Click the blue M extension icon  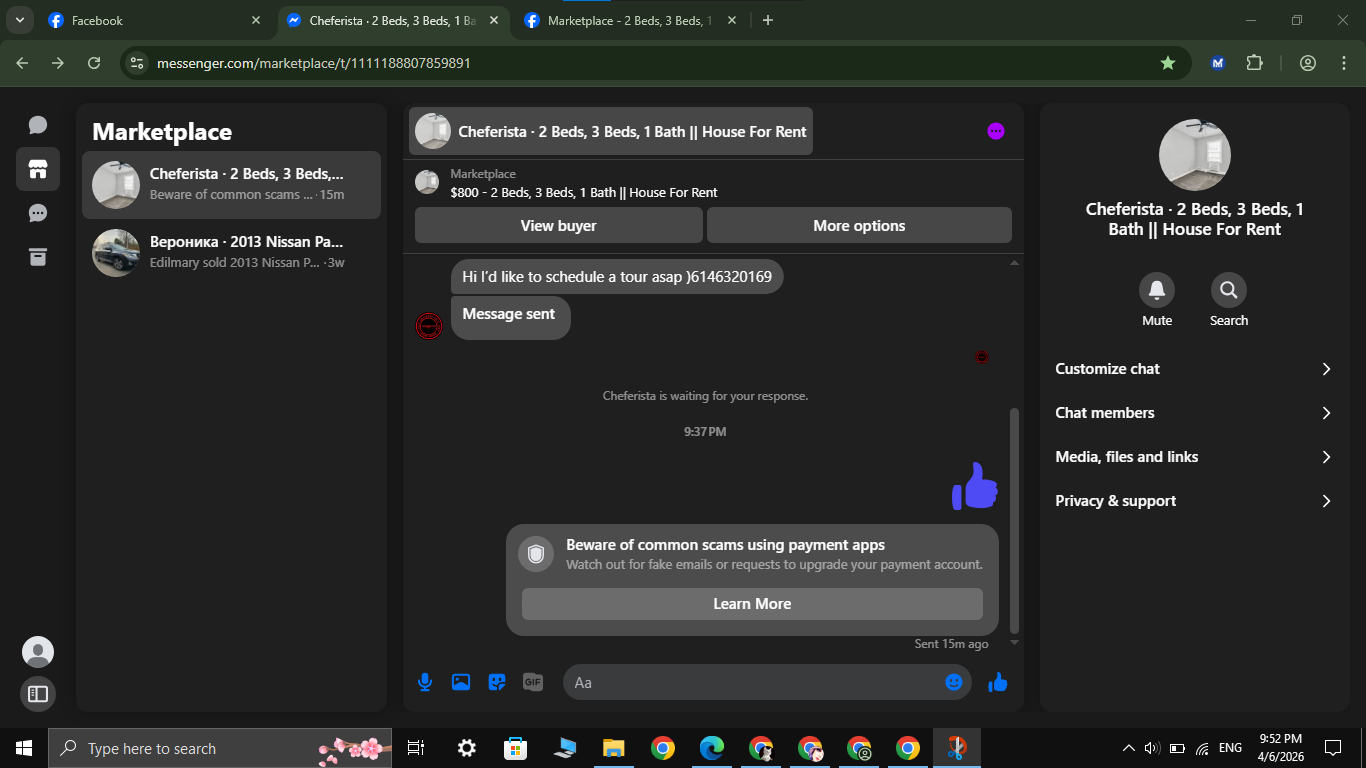coord(1218,63)
